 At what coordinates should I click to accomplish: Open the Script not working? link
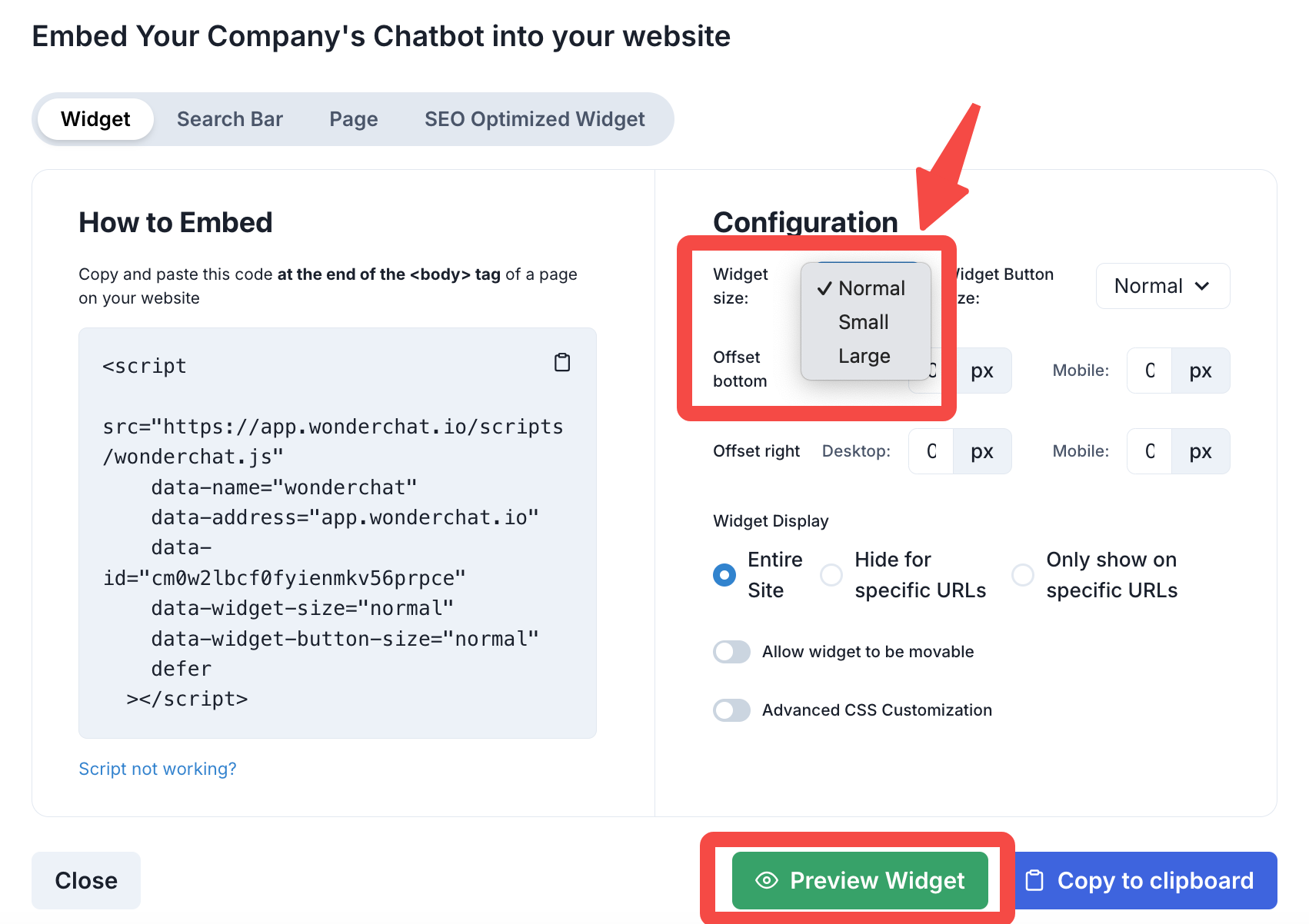[158, 769]
